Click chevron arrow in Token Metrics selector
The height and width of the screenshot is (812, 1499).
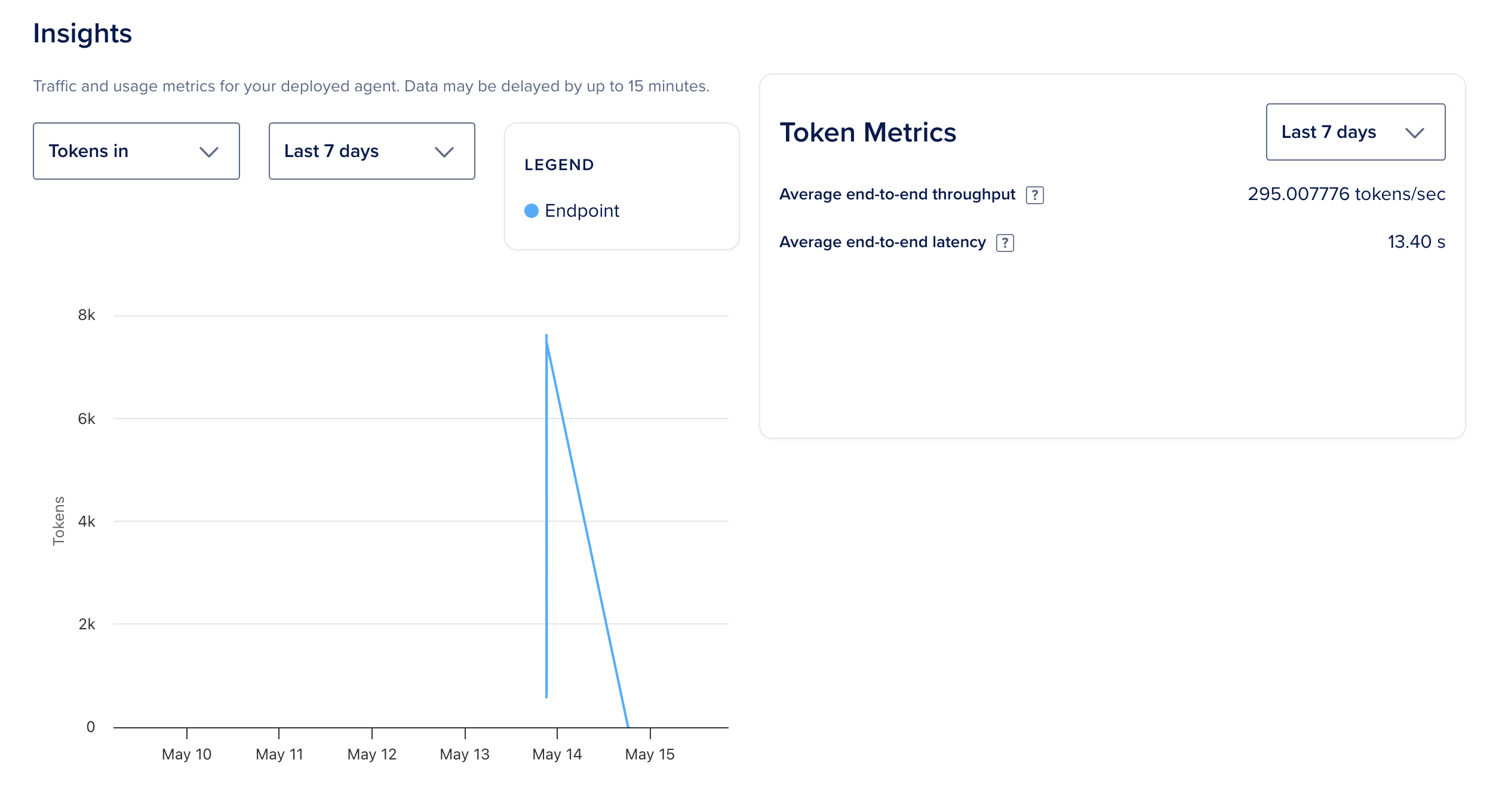coord(1414,133)
